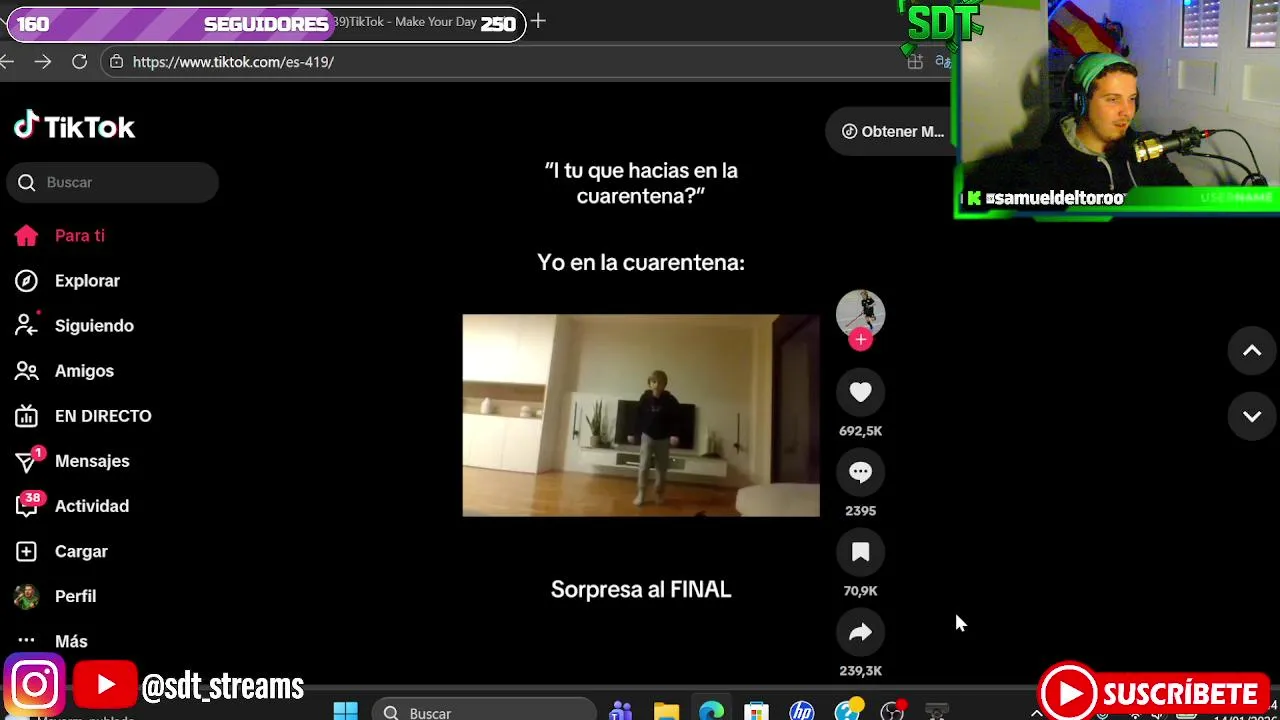
Task: Go to previous video with up chevron
Action: pyautogui.click(x=1252, y=351)
